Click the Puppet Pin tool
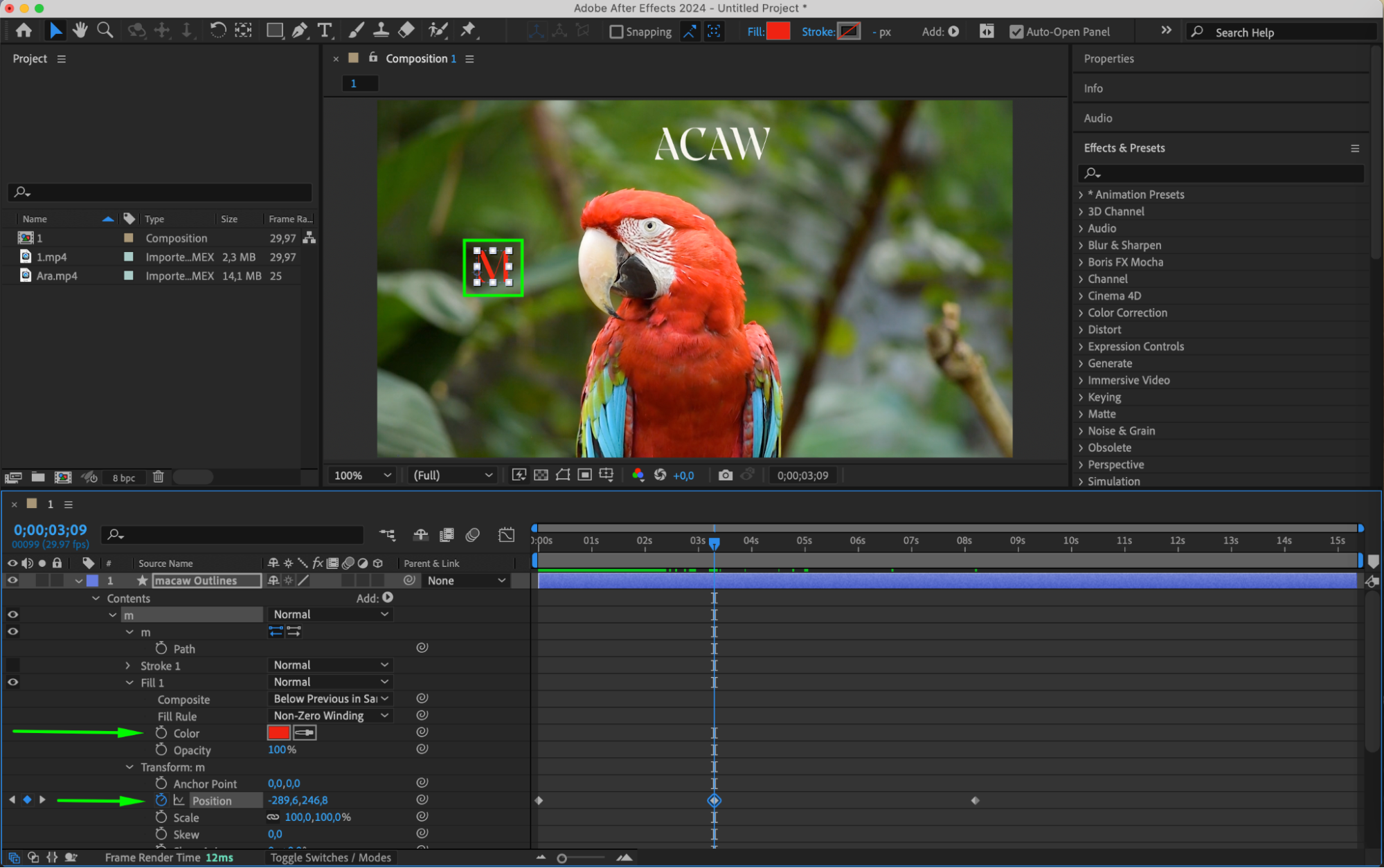Viewport: 1384px width, 868px height. pos(469,30)
